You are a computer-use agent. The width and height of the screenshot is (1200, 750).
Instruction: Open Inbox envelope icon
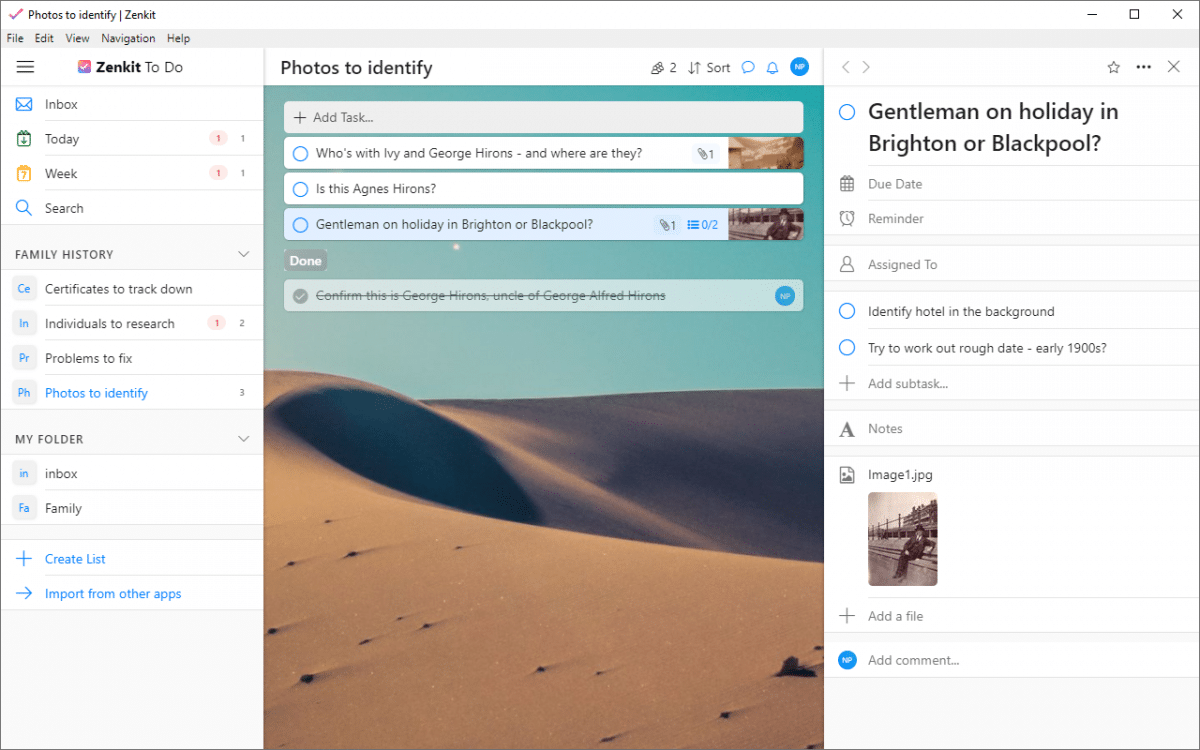pyautogui.click(x=24, y=104)
